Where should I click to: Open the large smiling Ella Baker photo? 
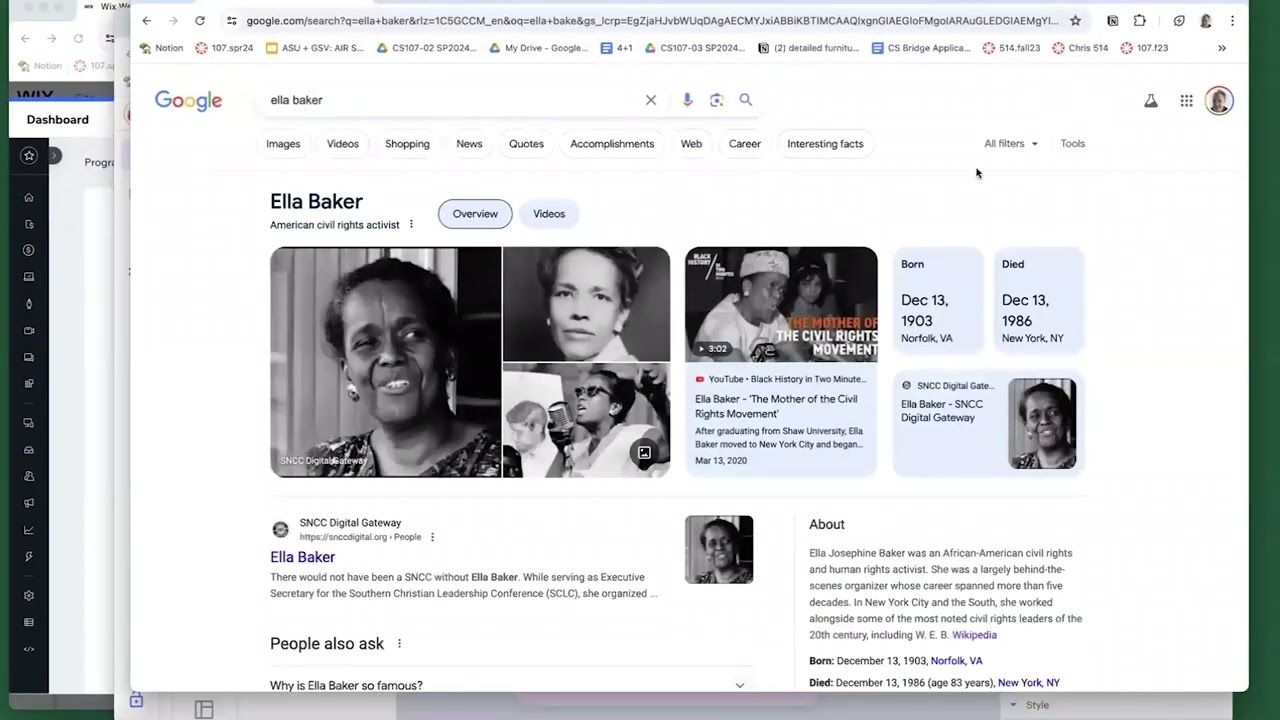[x=385, y=362]
